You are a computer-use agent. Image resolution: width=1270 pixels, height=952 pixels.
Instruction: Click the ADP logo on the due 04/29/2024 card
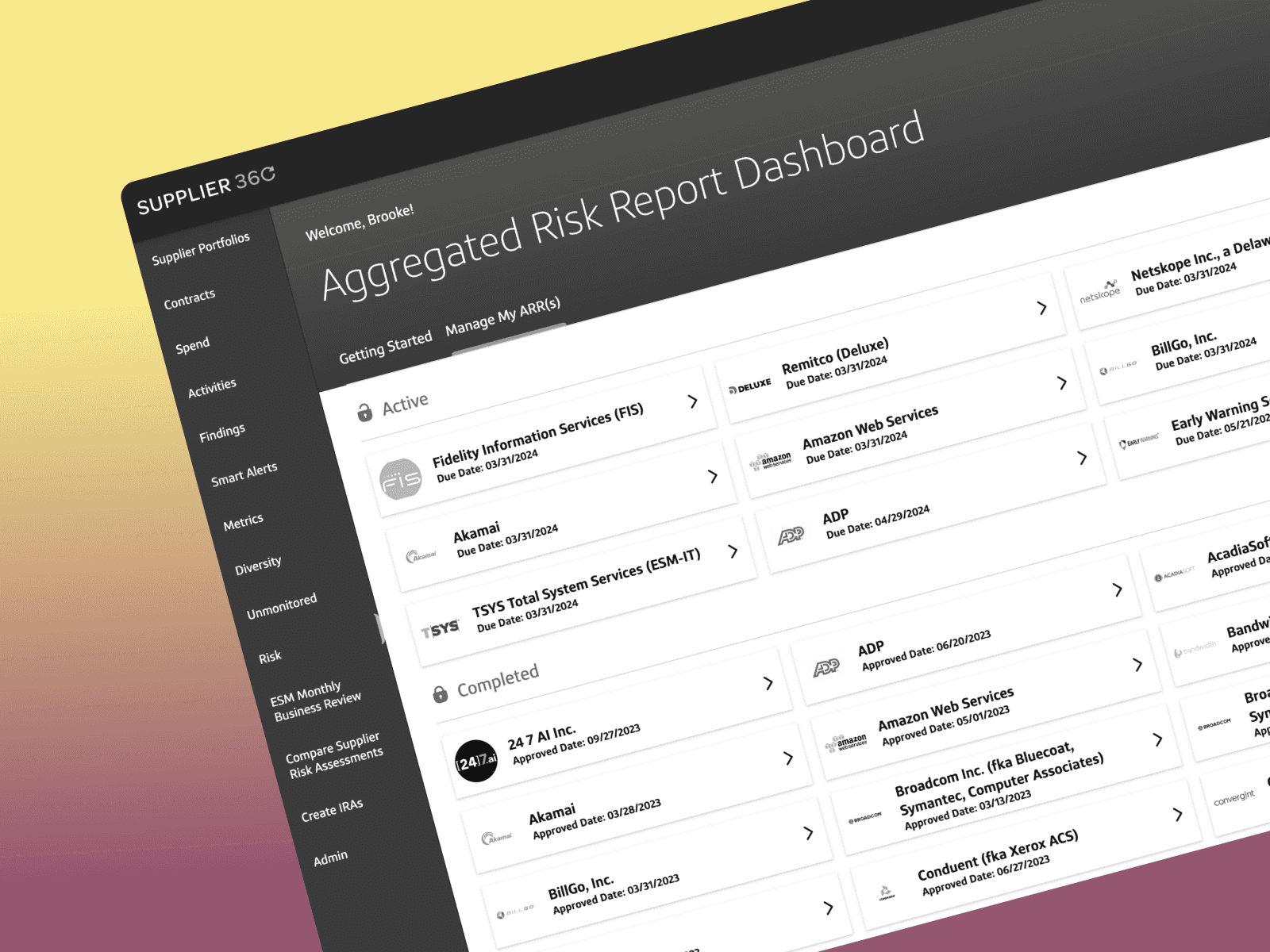coord(791,536)
